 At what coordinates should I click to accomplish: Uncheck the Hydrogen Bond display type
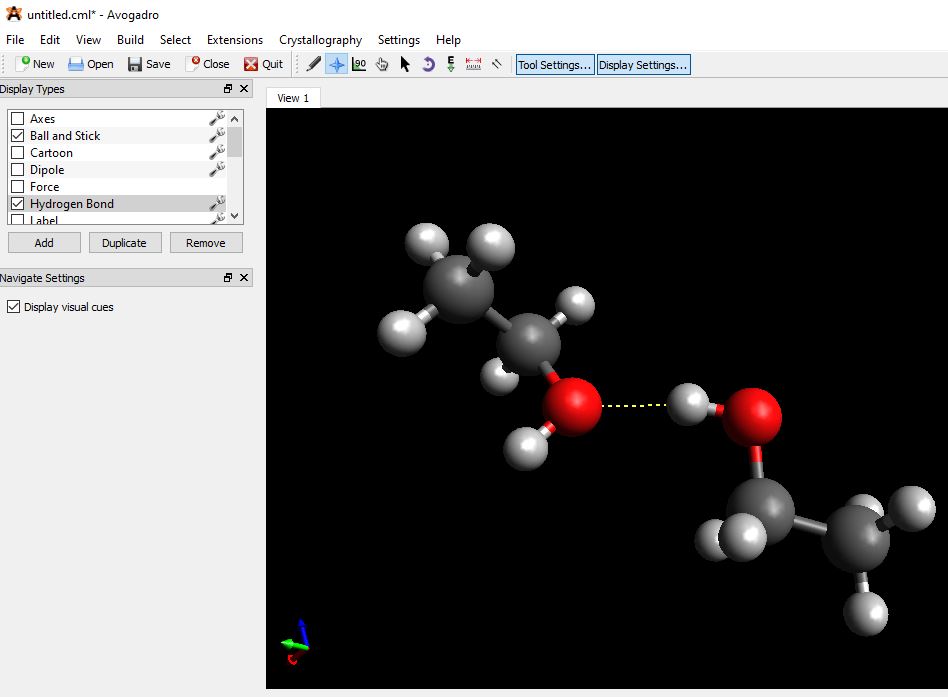click(x=17, y=204)
